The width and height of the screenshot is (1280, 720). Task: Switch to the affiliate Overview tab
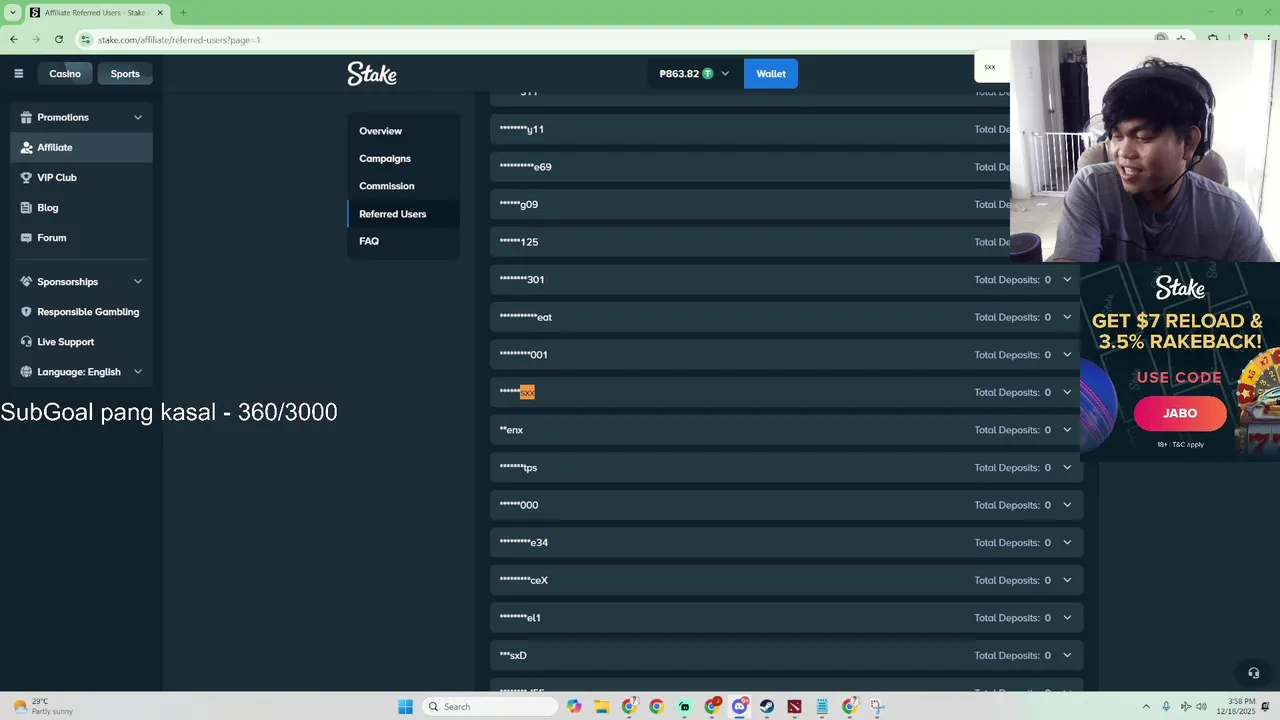[380, 131]
